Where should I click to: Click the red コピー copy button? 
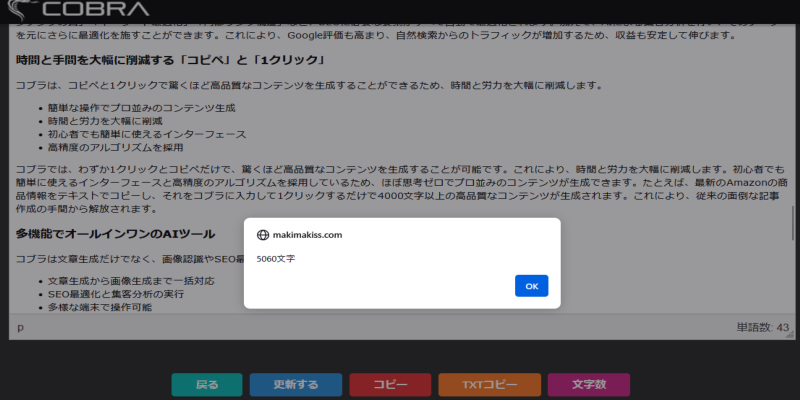coord(390,385)
